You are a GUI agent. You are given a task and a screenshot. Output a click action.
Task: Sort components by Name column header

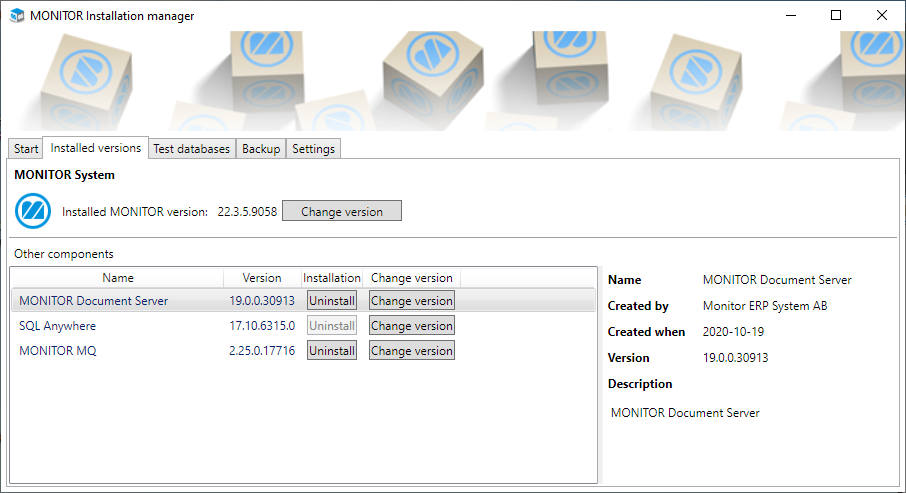[118, 278]
